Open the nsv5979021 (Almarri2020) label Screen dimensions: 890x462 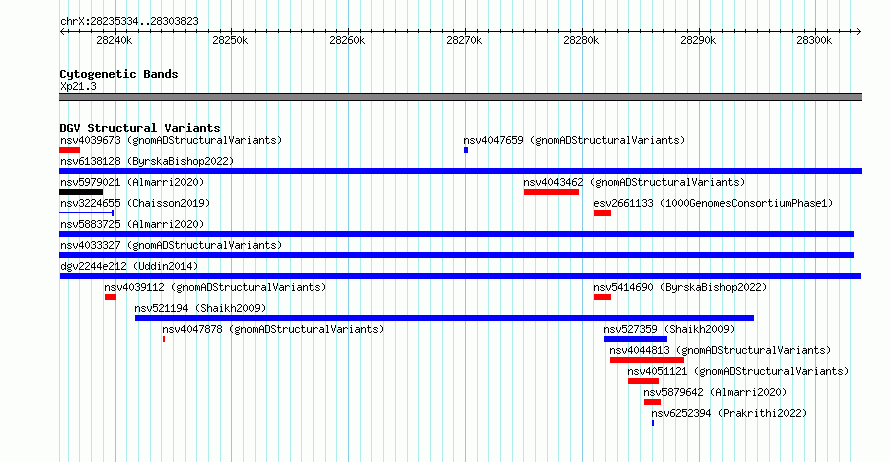pyautogui.click(x=132, y=182)
